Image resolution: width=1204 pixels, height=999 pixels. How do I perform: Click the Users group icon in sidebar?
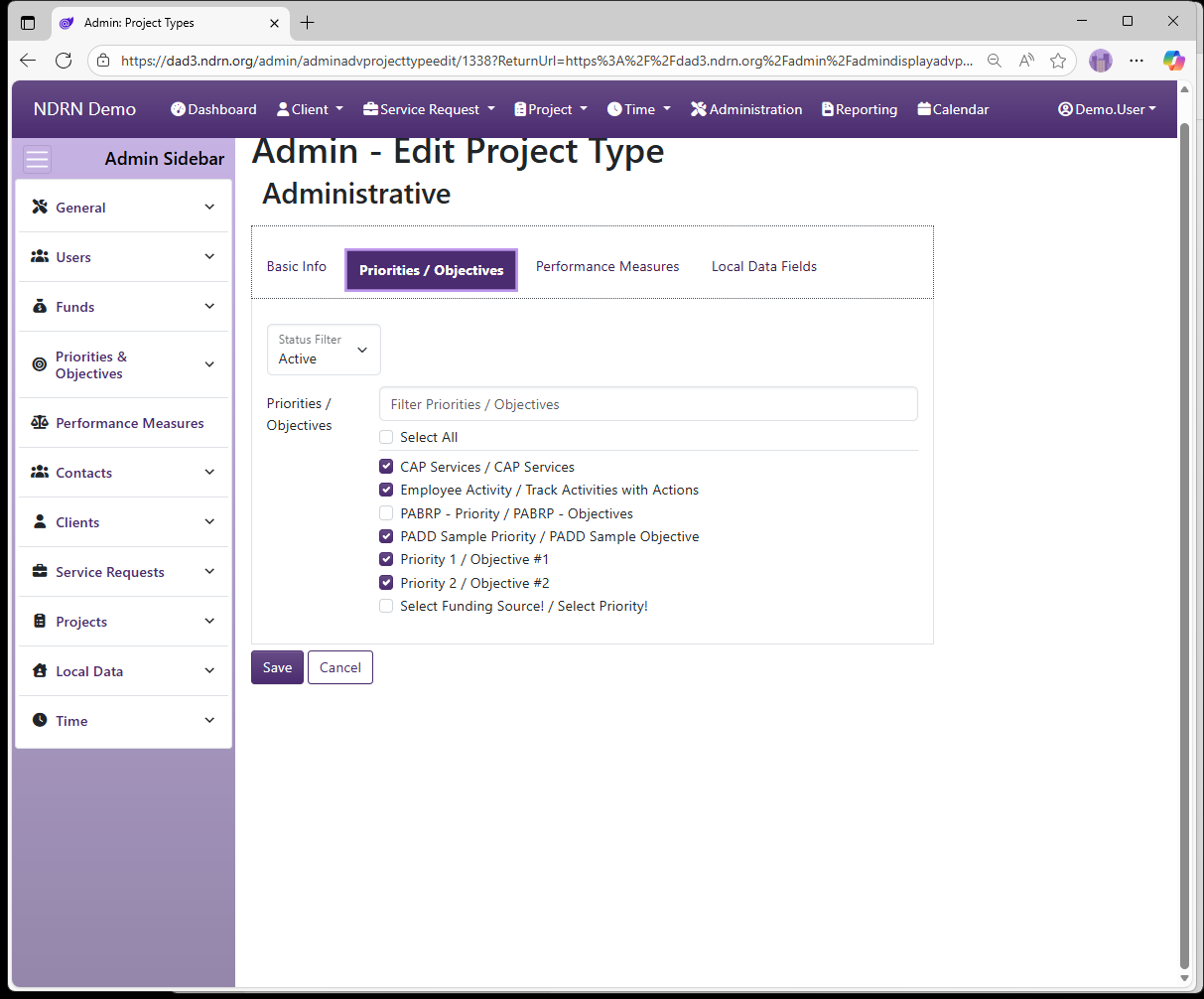coord(40,256)
